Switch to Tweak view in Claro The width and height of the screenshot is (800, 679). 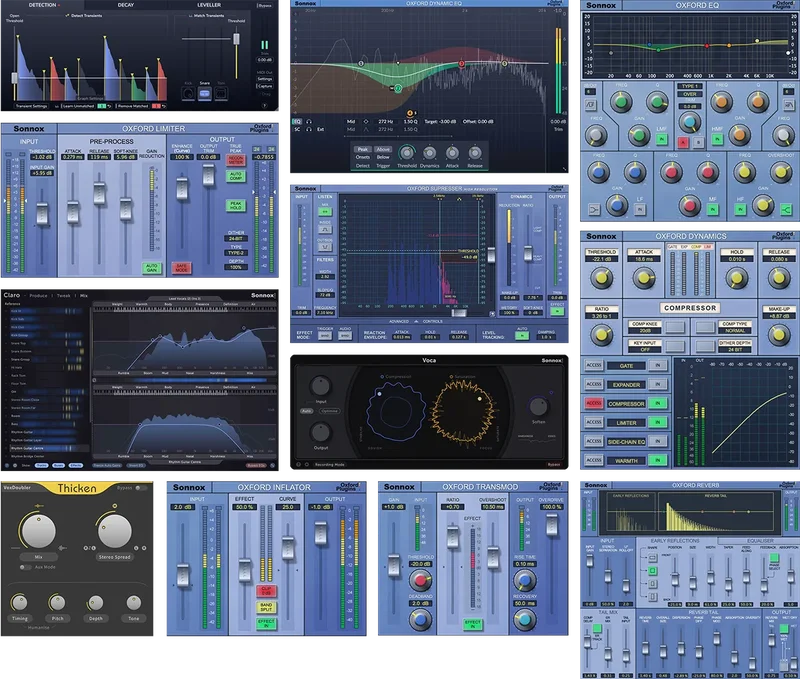click(64, 295)
